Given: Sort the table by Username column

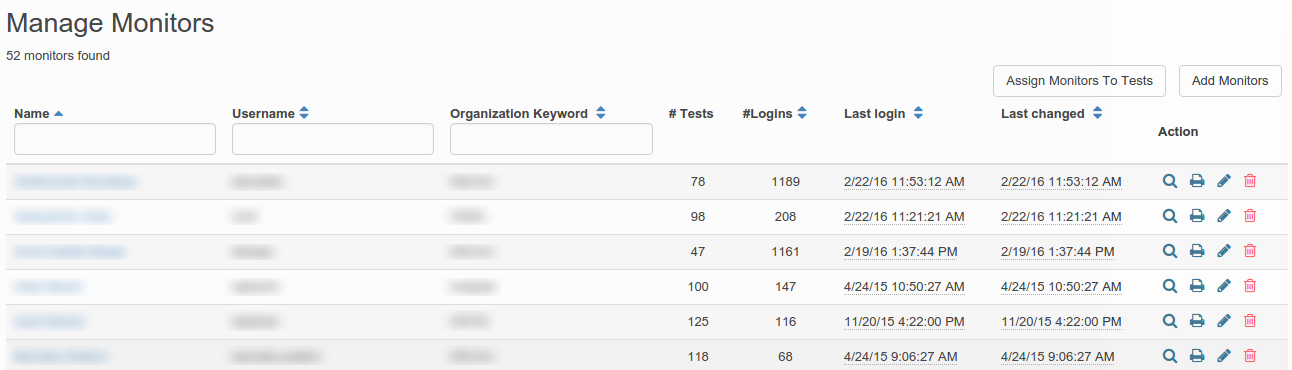Looking at the screenshot, I should click(x=270, y=114).
